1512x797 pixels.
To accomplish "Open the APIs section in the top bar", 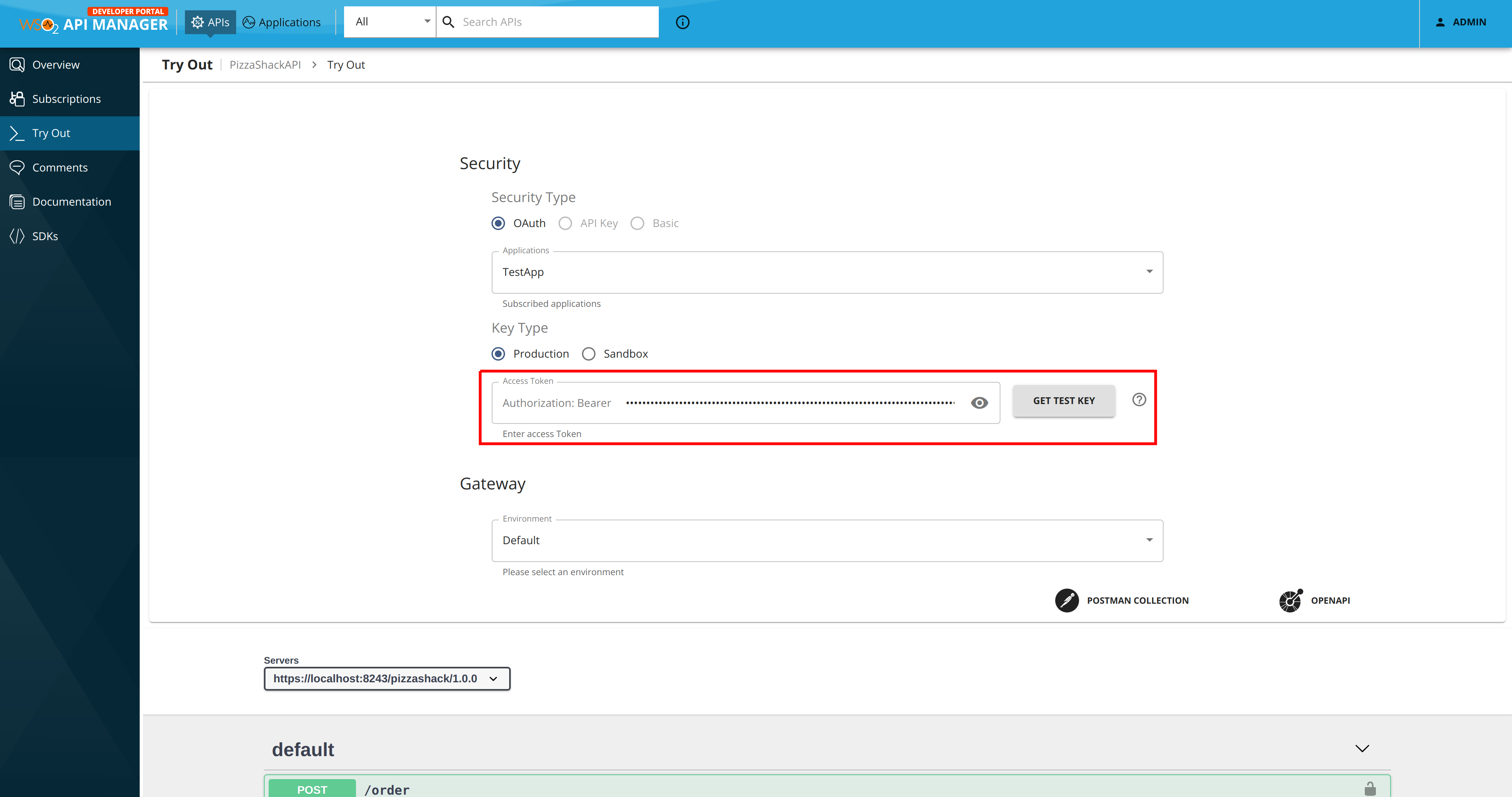I will pyautogui.click(x=210, y=22).
